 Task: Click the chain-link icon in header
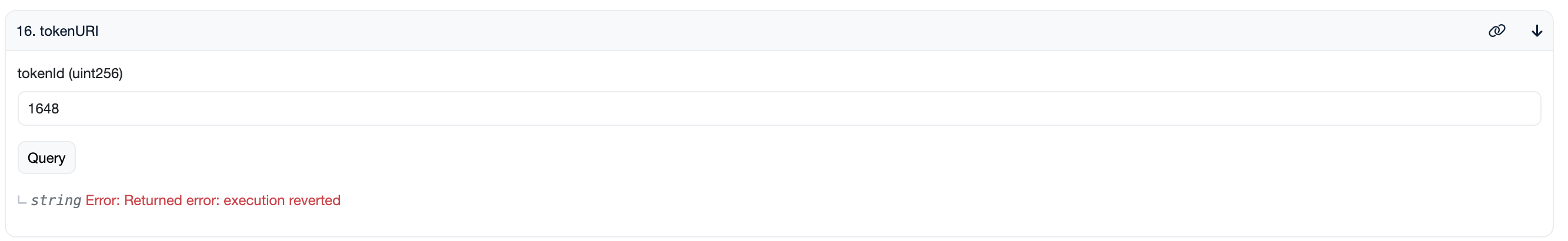(1497, 31)
